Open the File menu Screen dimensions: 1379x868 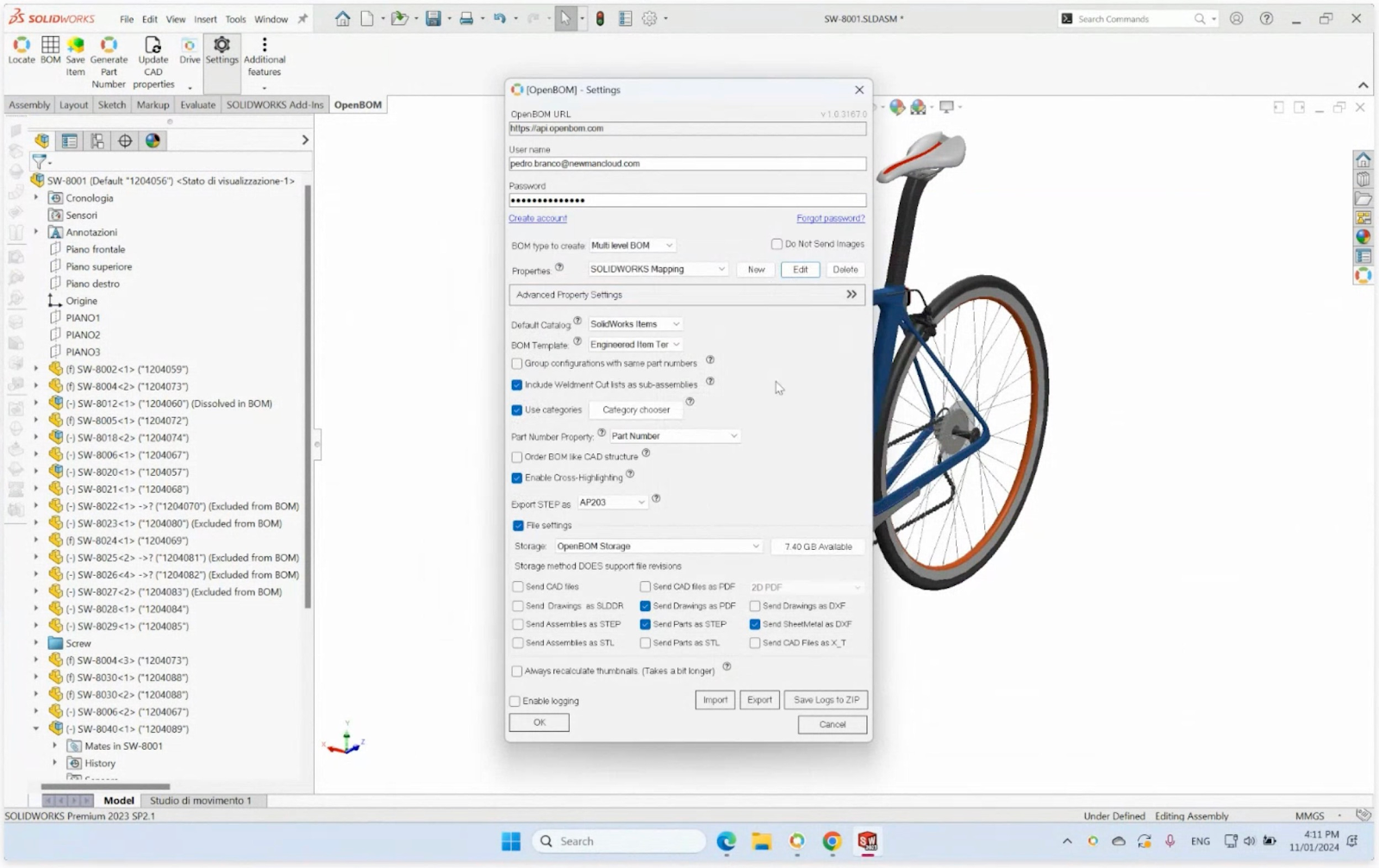click(x=127, y=19)
